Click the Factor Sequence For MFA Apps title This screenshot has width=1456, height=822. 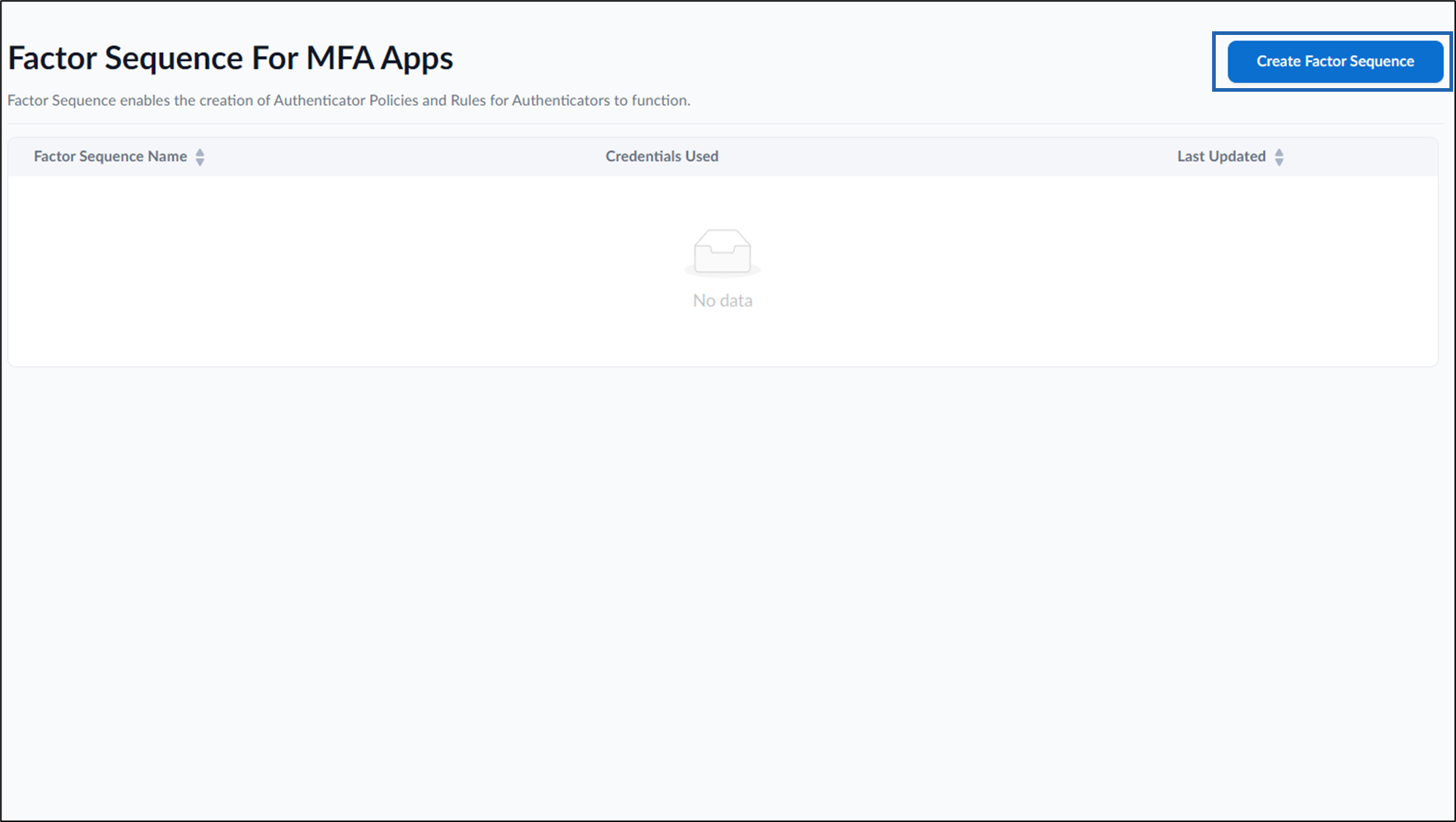230,58
